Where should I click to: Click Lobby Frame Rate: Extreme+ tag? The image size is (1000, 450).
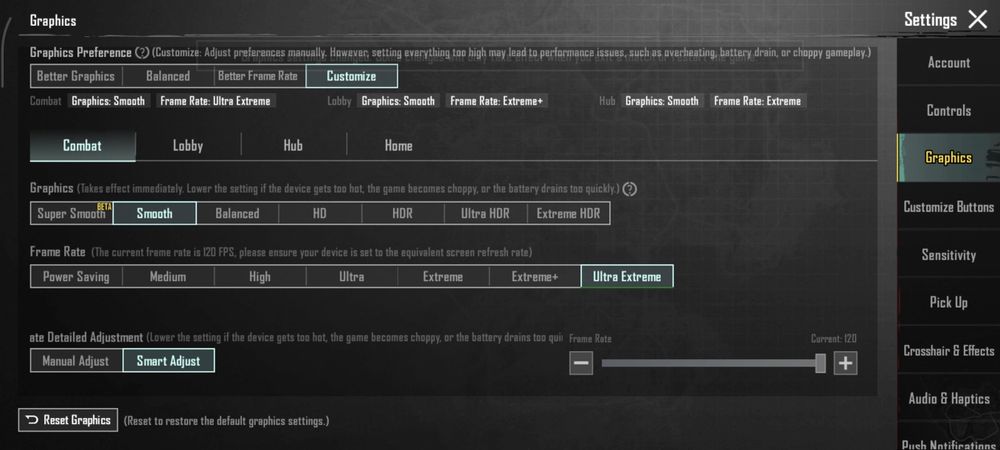496,101
